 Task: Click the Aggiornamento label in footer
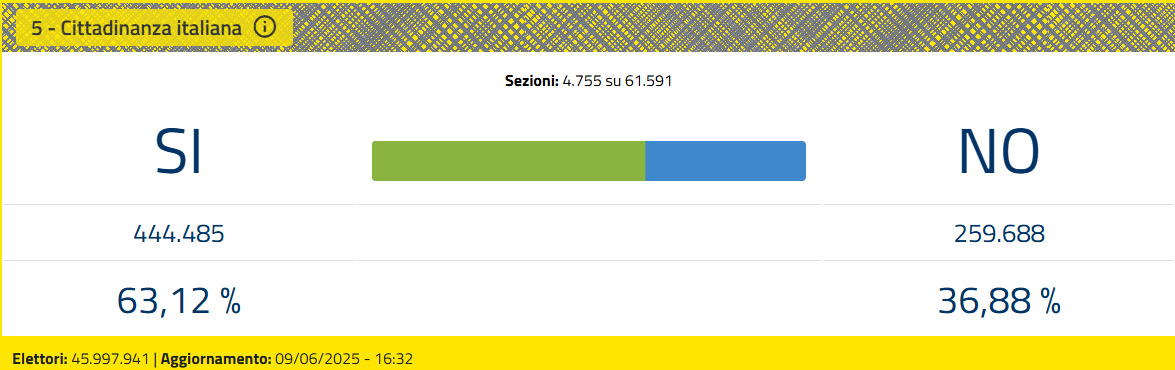pyautogui.click(x=216, y=359)
